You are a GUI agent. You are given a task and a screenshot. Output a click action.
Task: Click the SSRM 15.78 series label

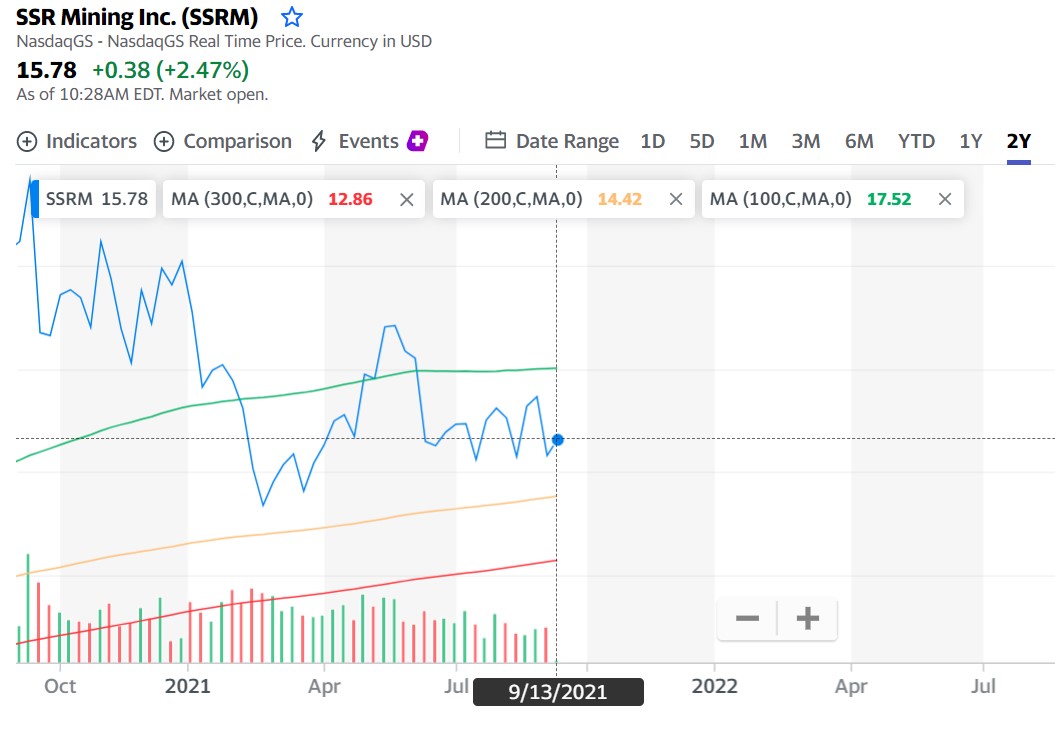[96, 199]
